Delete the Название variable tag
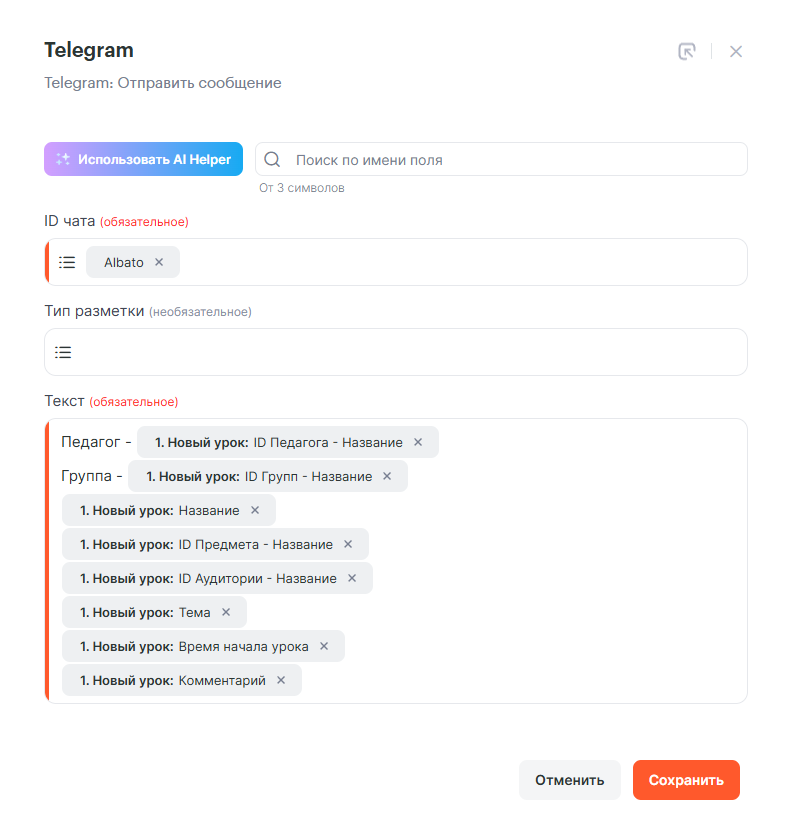Viewport: 787px width, 837px height. coord(255,510)
